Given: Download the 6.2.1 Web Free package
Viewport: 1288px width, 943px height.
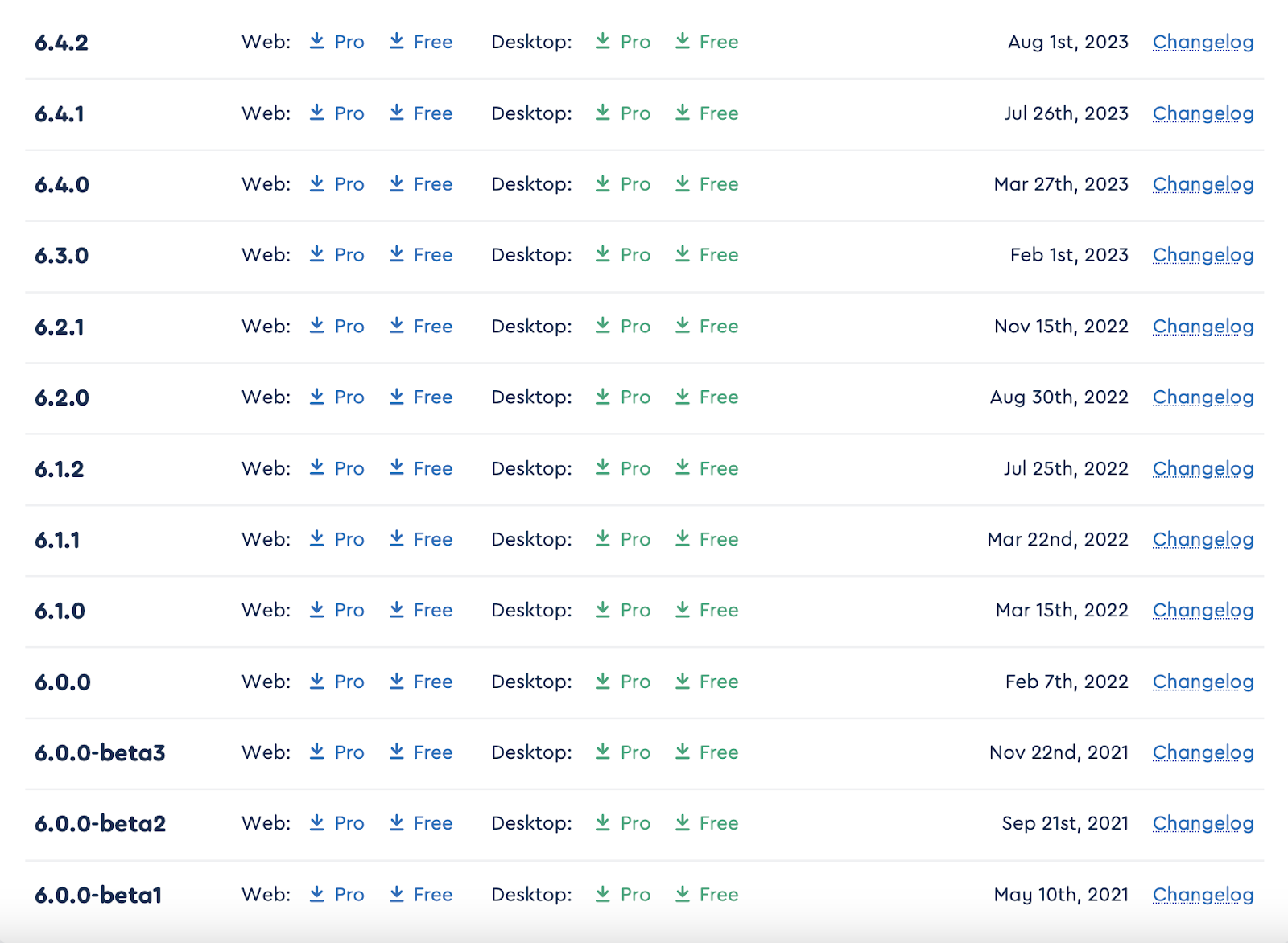Looking at the screenshot, I should click(420, 327).
